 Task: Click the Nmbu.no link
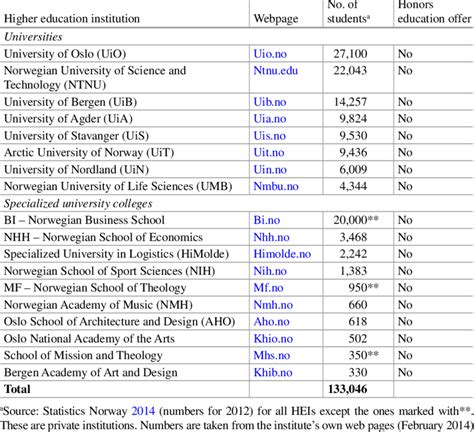click(x=276, y=186)
